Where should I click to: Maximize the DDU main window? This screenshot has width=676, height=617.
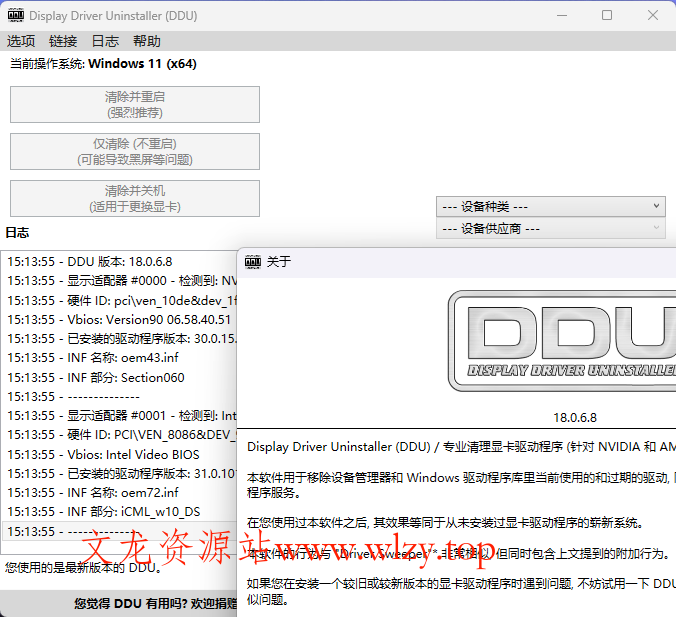(x=607, y=16)
